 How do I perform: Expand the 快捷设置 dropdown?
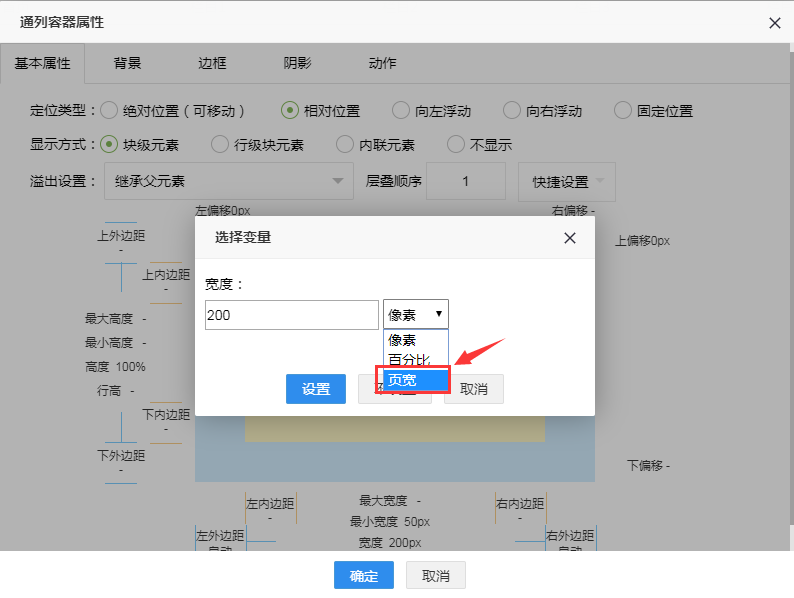[x=566, y=182]
